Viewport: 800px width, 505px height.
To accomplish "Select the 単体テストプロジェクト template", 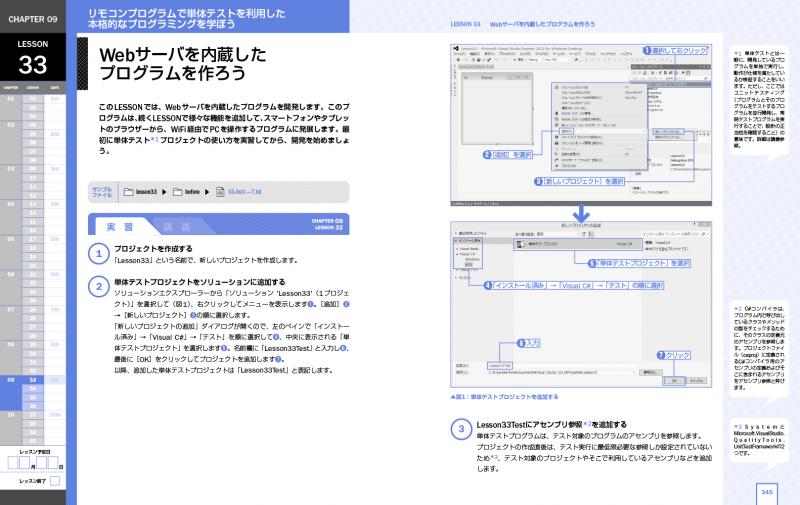I will pyautogui.click(x=576, y=244).
